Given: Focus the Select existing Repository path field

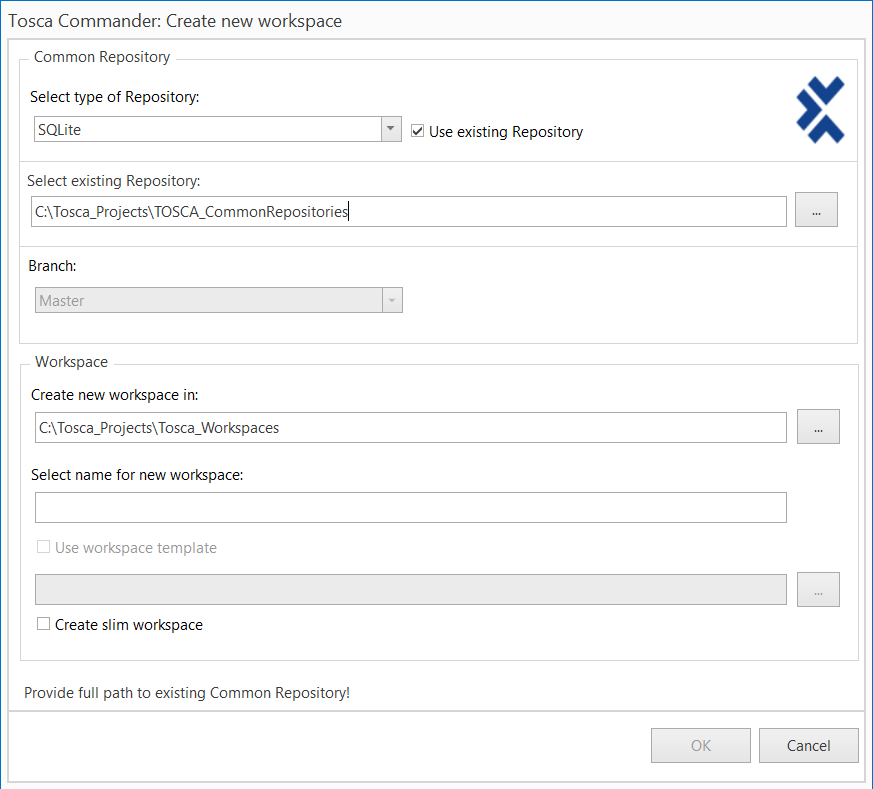Looking at the screenshot, I should (x=409, y=212).
